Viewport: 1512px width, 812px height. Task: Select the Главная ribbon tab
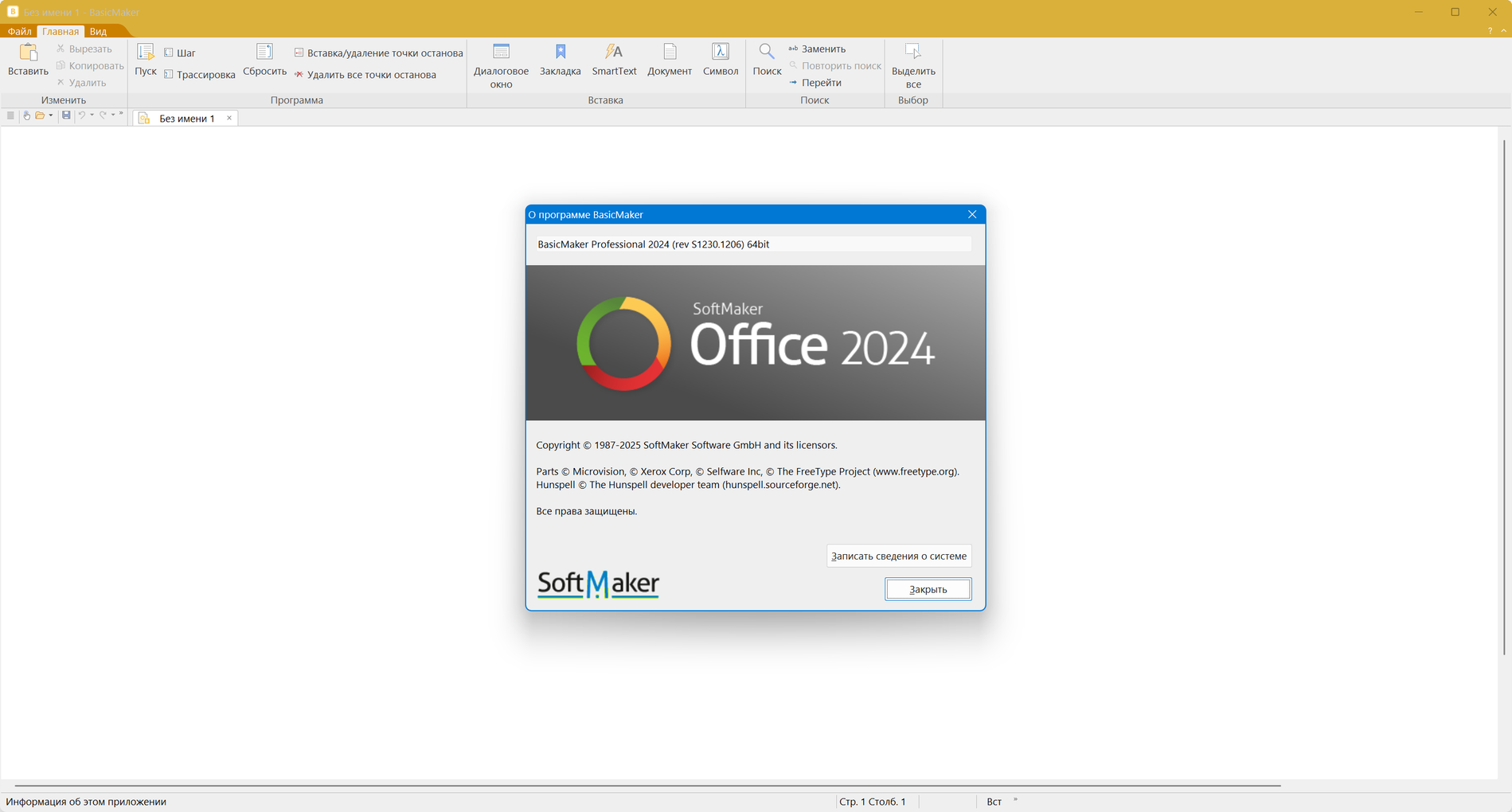pos(61,31)
